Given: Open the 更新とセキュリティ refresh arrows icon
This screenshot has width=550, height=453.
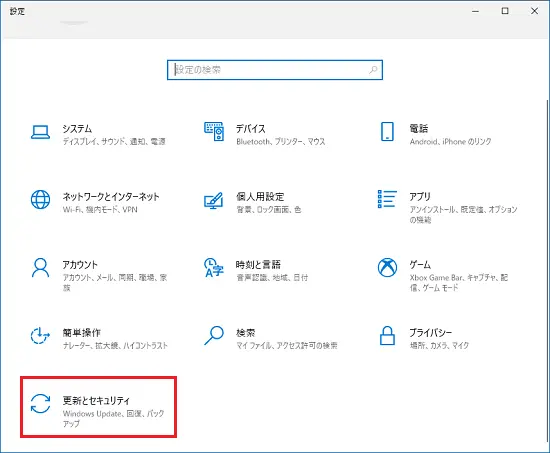Looking at the screenshot, I should point(40,404).
